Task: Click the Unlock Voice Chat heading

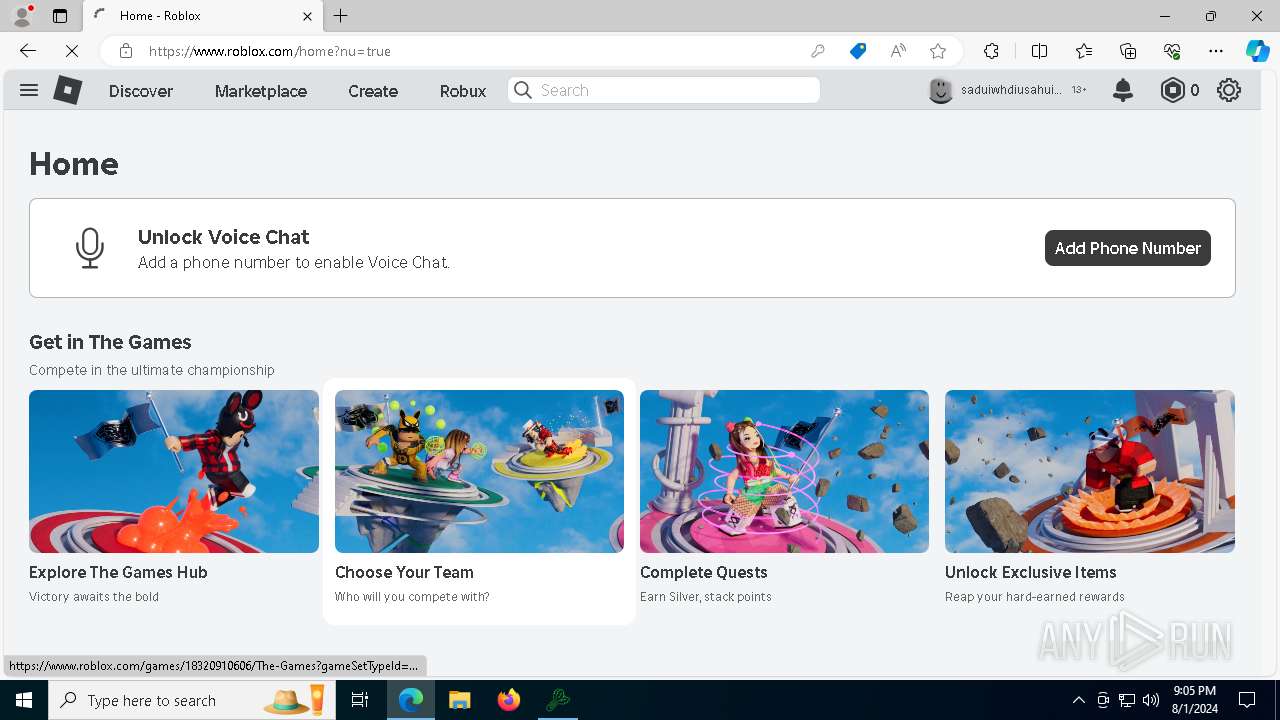Action: tap(224, 237)
